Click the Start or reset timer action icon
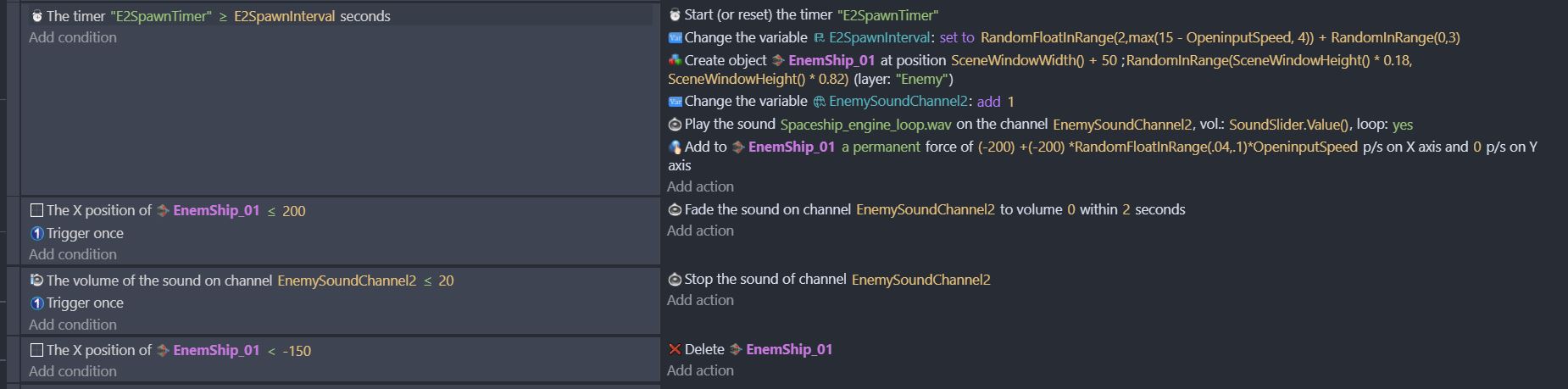Viewport: 1568px width, 389px height. [x=675, y=15]
